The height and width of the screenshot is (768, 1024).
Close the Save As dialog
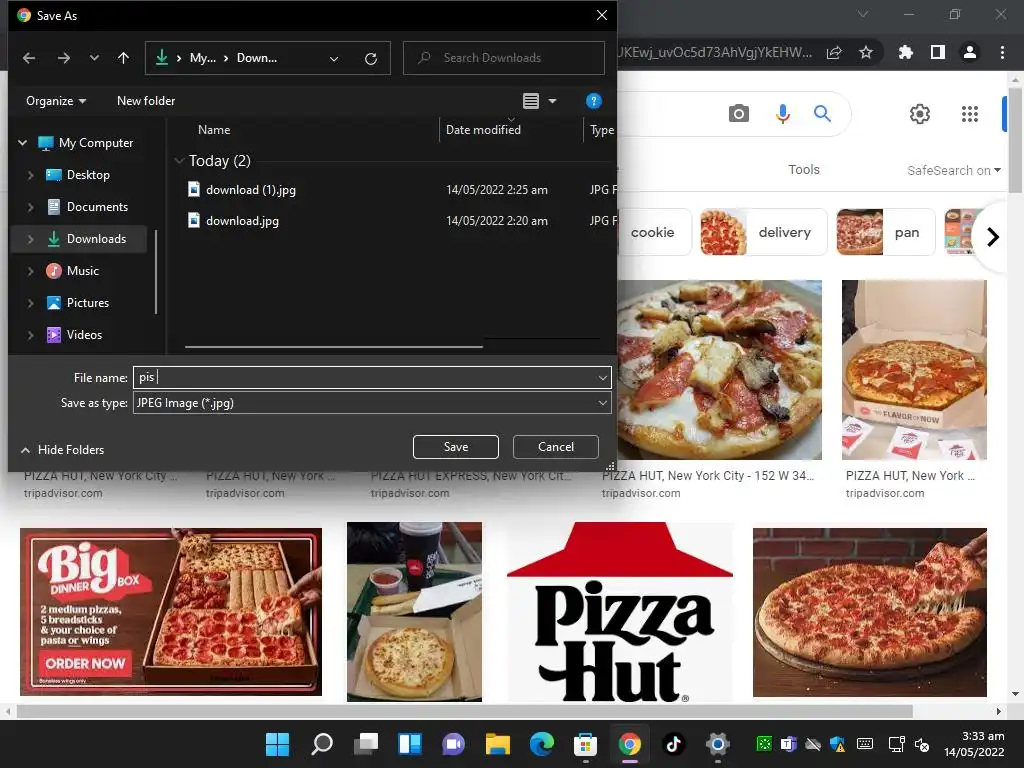coord(601,15)
